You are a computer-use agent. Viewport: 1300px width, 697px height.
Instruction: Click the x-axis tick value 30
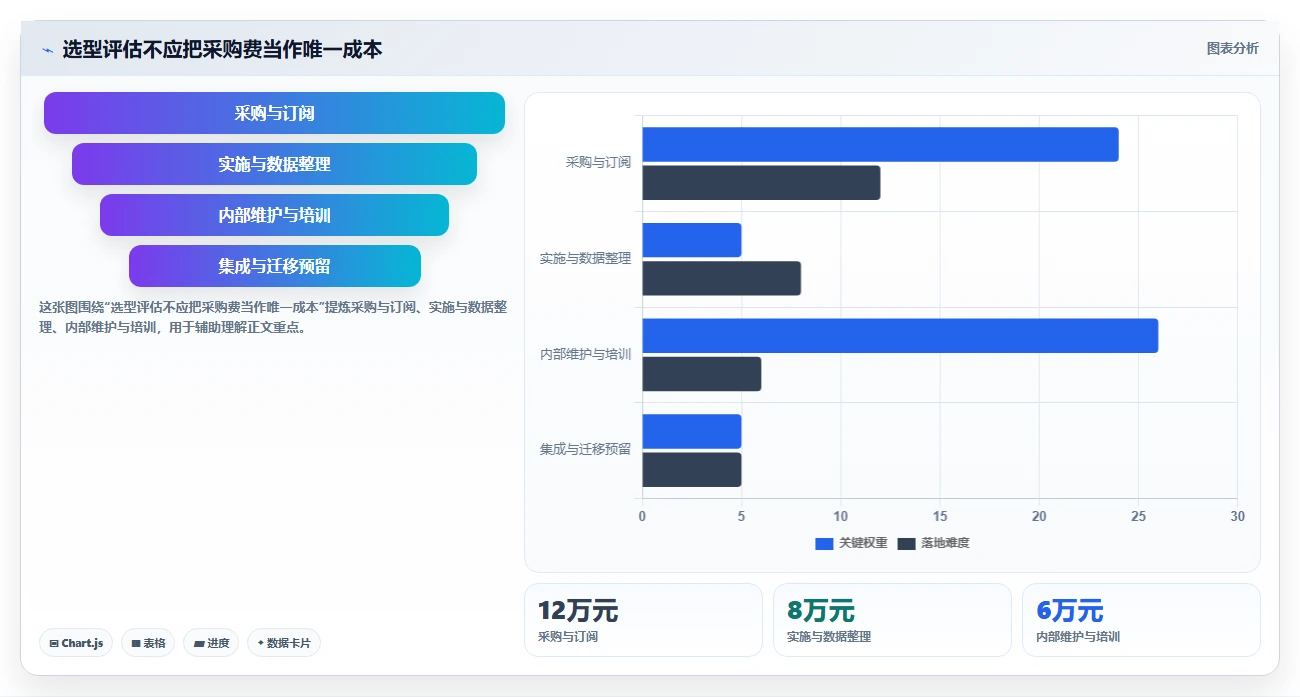(1237, 516)
